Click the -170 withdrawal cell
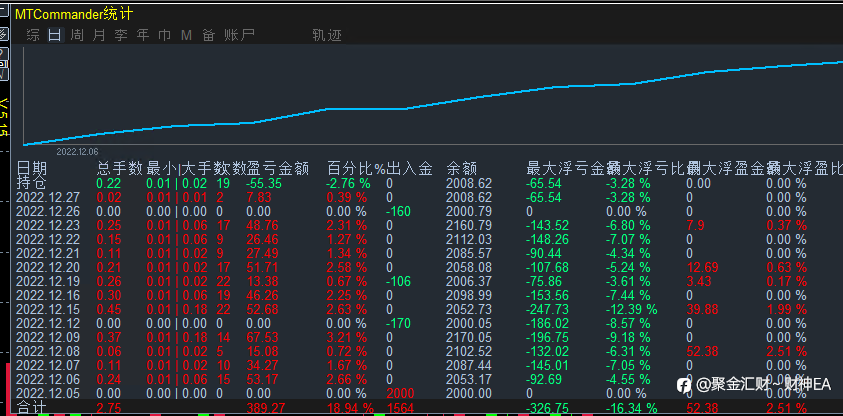The image size is (843, 416). (x=398, y=323)
